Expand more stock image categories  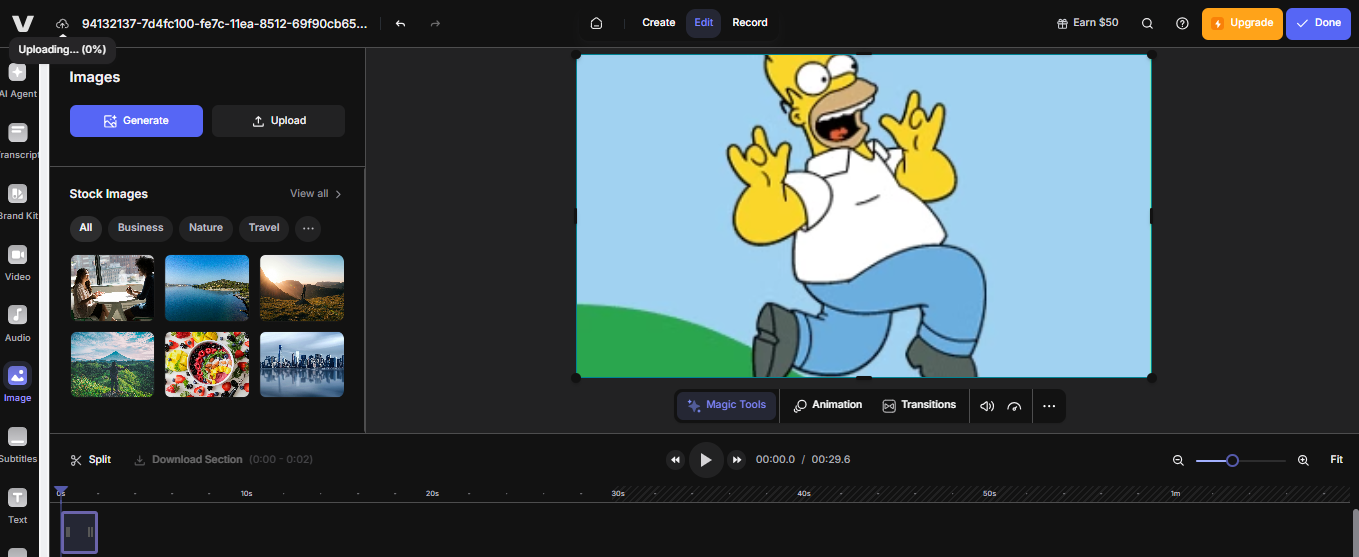[308, 228]
